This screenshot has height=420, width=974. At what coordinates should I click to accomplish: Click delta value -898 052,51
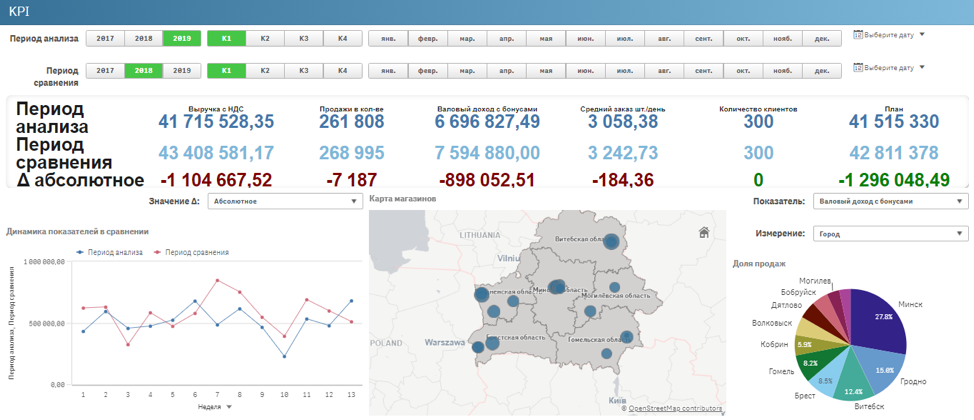coord(487,180)
